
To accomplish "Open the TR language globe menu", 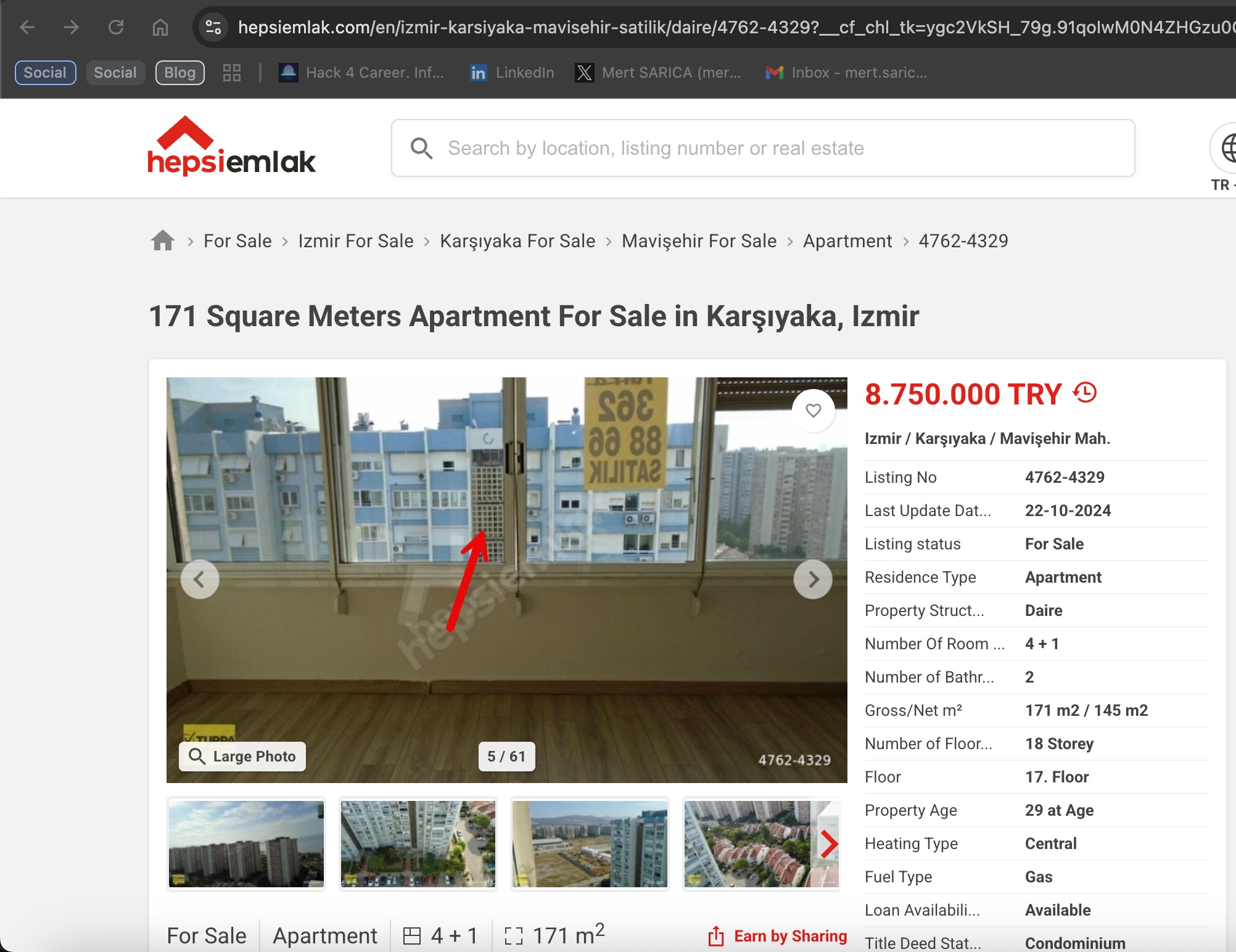I will [x=1227, y=148].
